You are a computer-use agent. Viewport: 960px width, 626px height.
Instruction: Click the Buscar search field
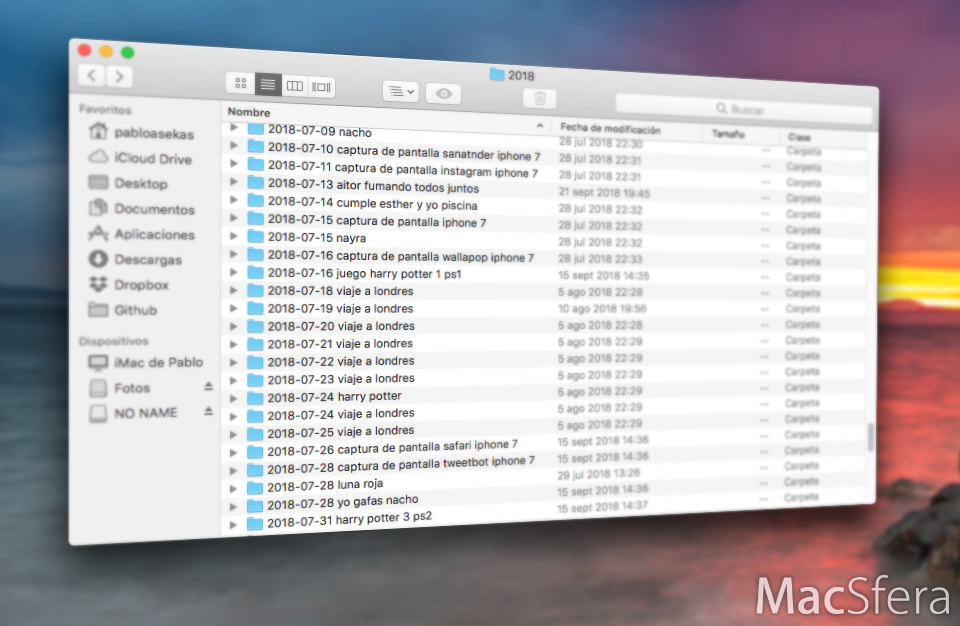tap(743, 109)
